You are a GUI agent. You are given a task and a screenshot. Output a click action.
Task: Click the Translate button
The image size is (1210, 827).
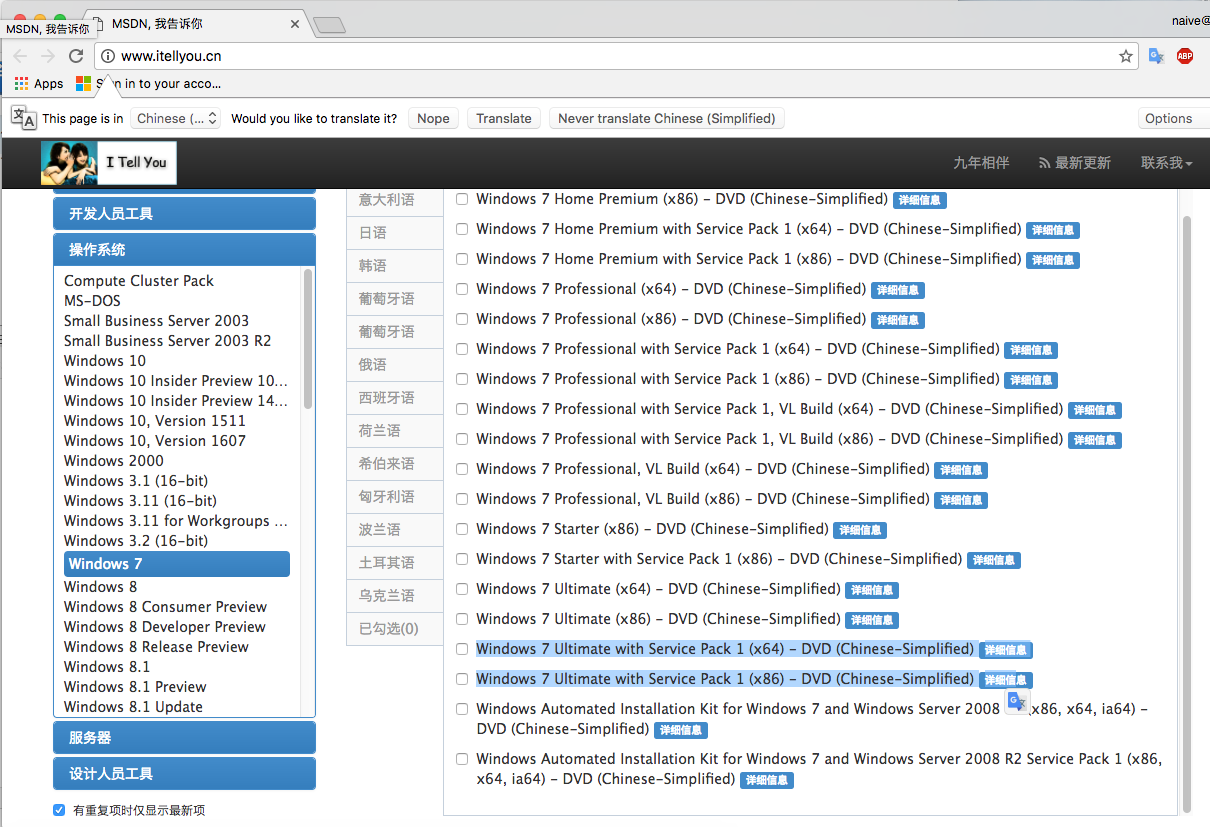(x=504, y=118)
